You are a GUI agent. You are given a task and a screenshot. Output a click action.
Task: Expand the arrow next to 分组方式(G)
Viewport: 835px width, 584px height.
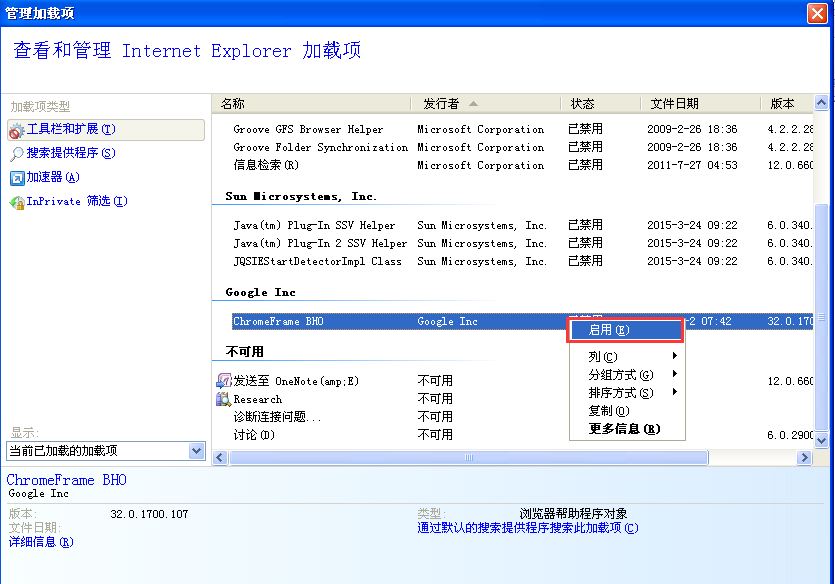pyautogui.click(x=675, y=374)
